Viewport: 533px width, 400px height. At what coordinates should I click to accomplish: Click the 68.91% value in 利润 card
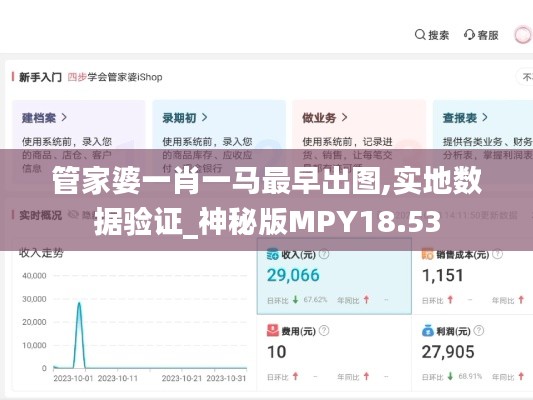tap(470, 376)
